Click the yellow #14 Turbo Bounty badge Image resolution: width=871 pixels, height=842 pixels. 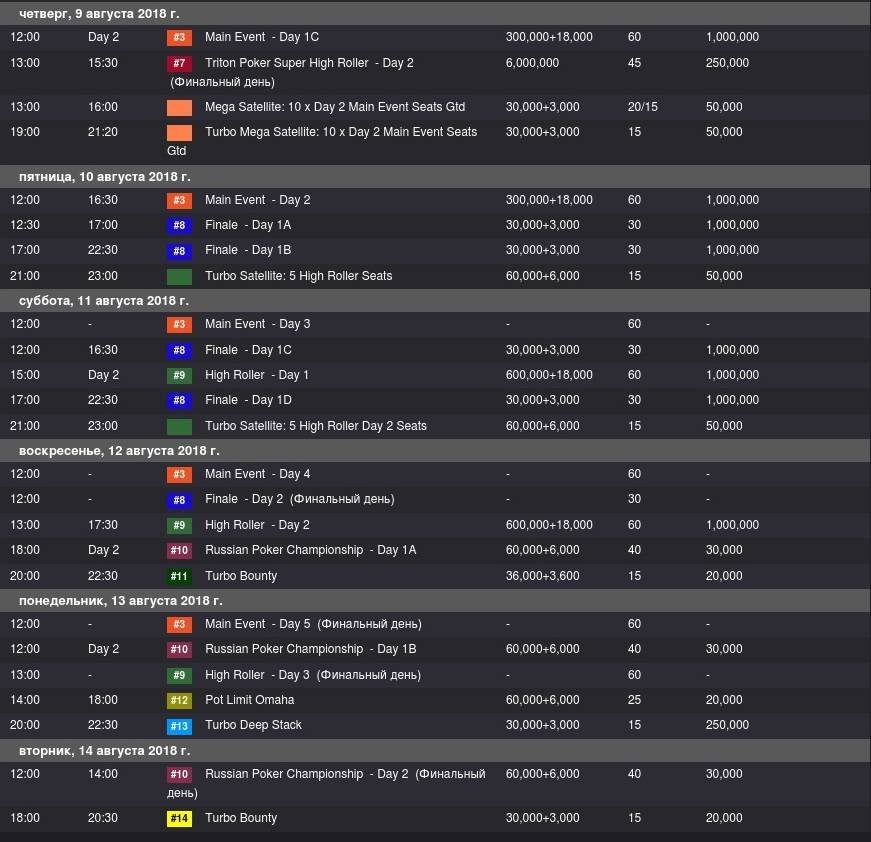(x=179, y=818)
